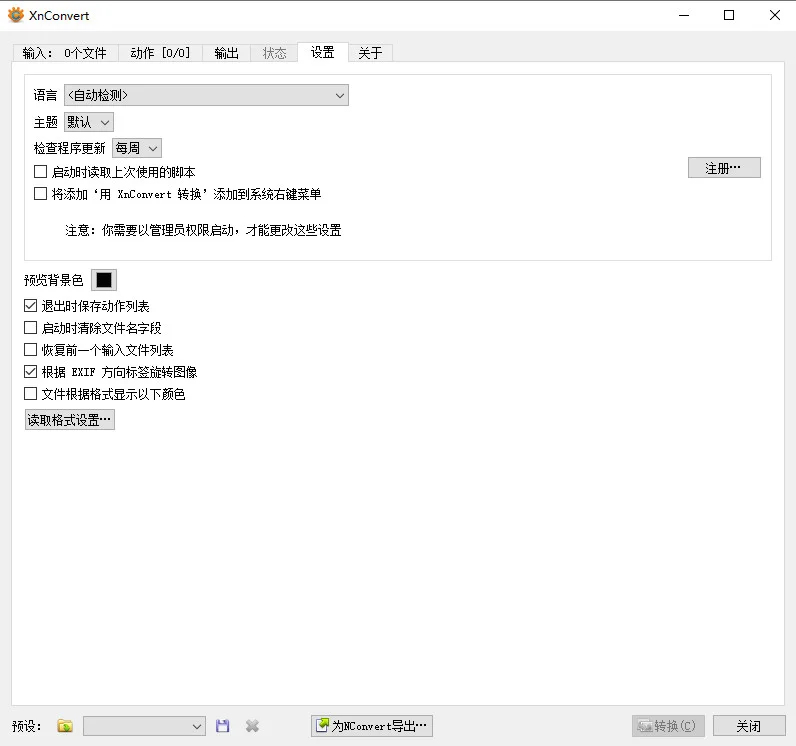The width and height of the screenshot is (796, 746).
Task: Open the 关于 tab
Action: click(370, 53)
